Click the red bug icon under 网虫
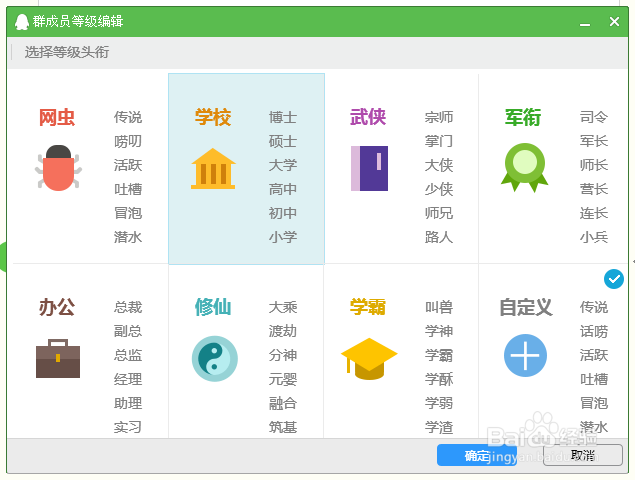635x480 pixels. pos(58,168)
